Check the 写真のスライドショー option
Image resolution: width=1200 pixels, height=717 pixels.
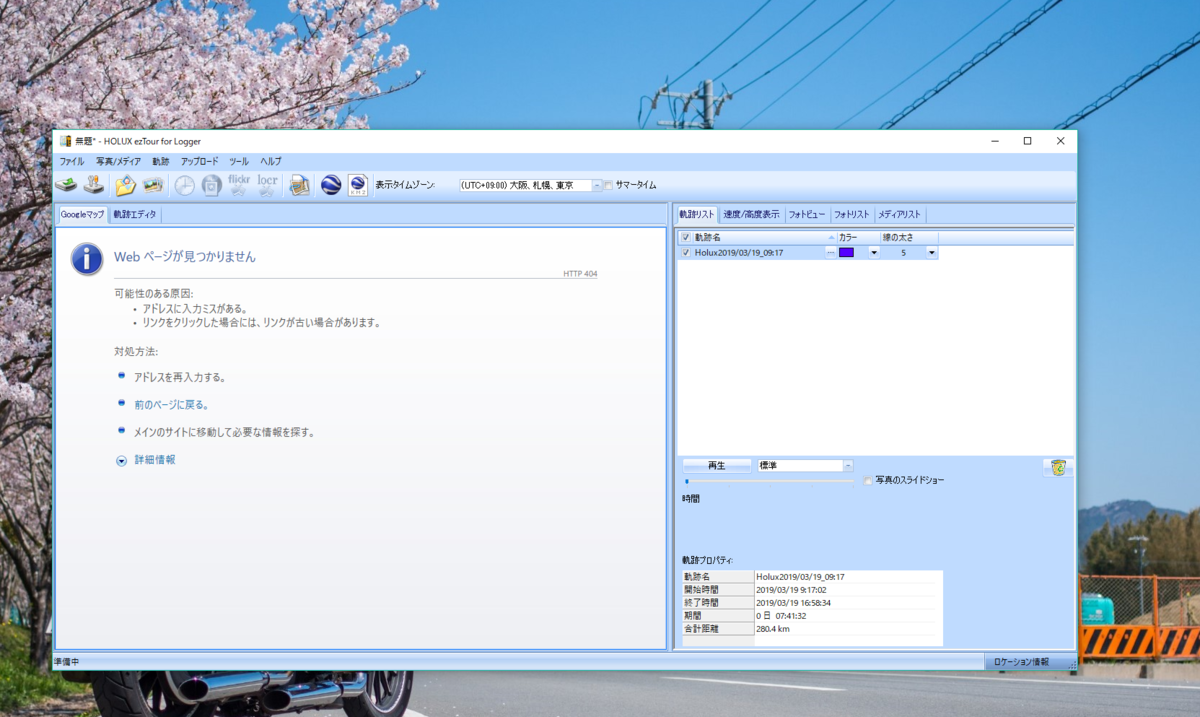[x=867, y=479]
